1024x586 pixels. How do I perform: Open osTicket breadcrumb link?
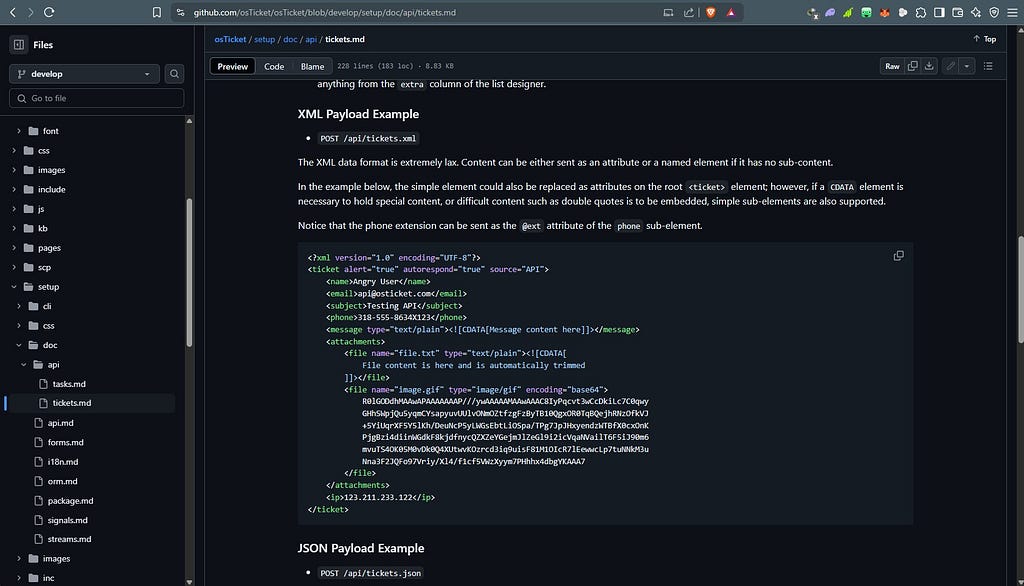coord(230,39)
